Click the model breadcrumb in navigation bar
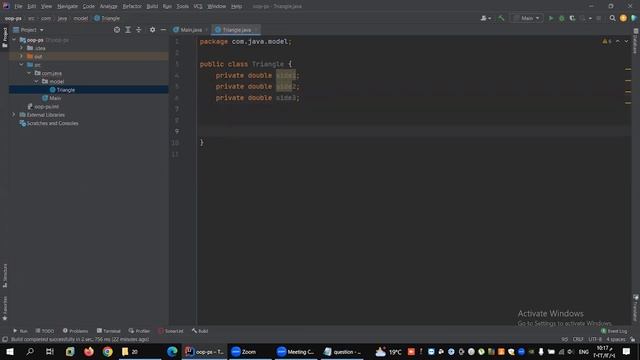Image resolution: width=640 pixels, height=360 pixels. coord(80,18)
